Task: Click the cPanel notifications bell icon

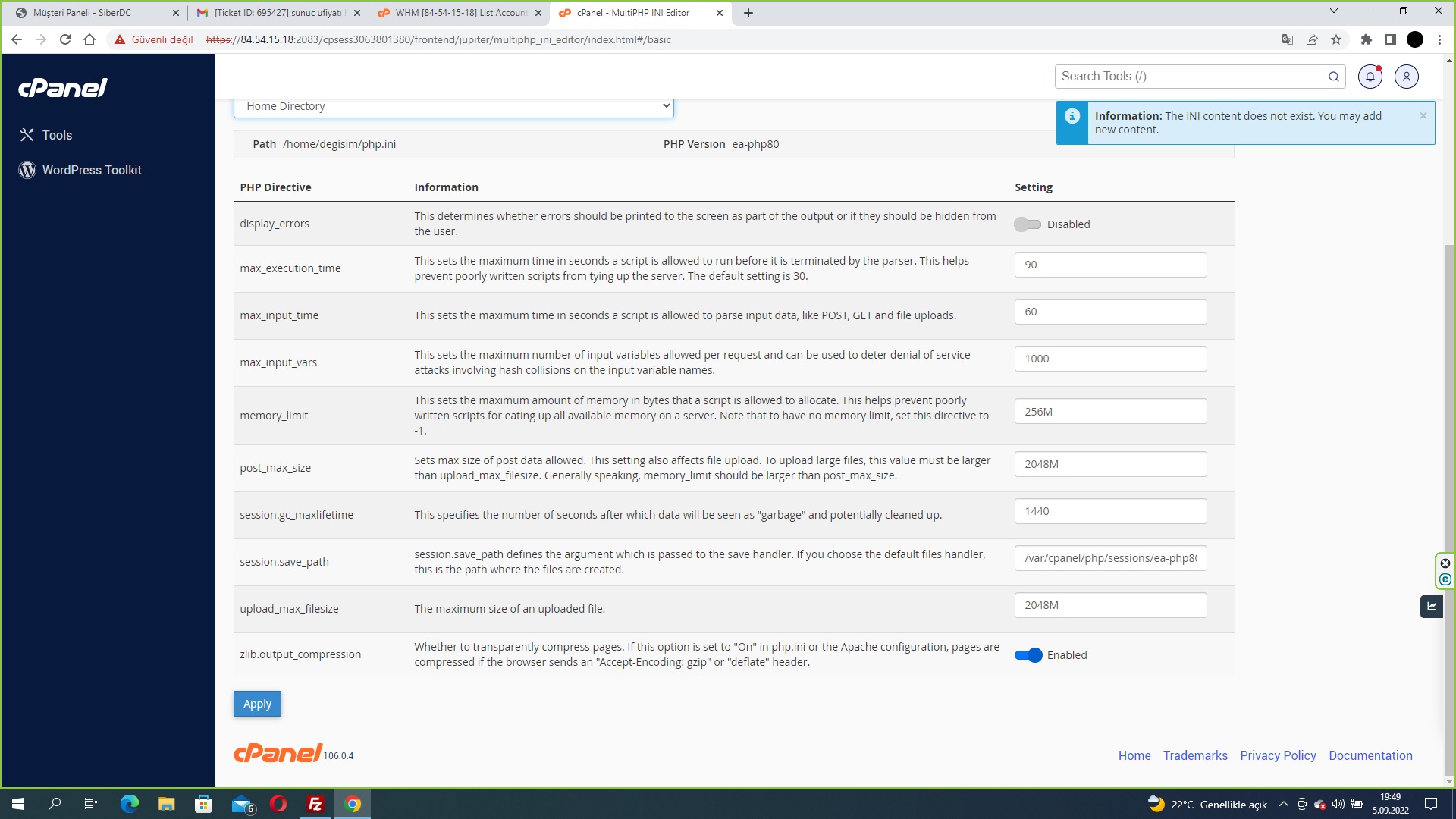Action: click(1370, 77)
